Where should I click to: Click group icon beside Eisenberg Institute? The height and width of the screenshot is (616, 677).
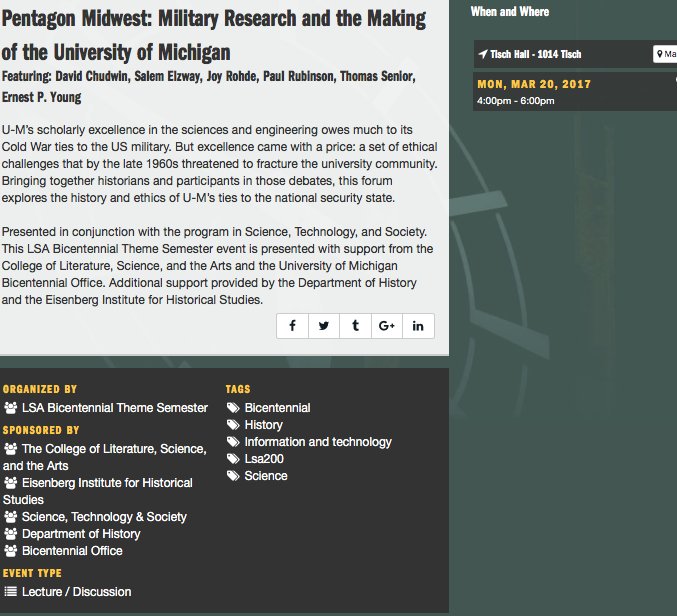pyautogui.click(x=11, y=483)
